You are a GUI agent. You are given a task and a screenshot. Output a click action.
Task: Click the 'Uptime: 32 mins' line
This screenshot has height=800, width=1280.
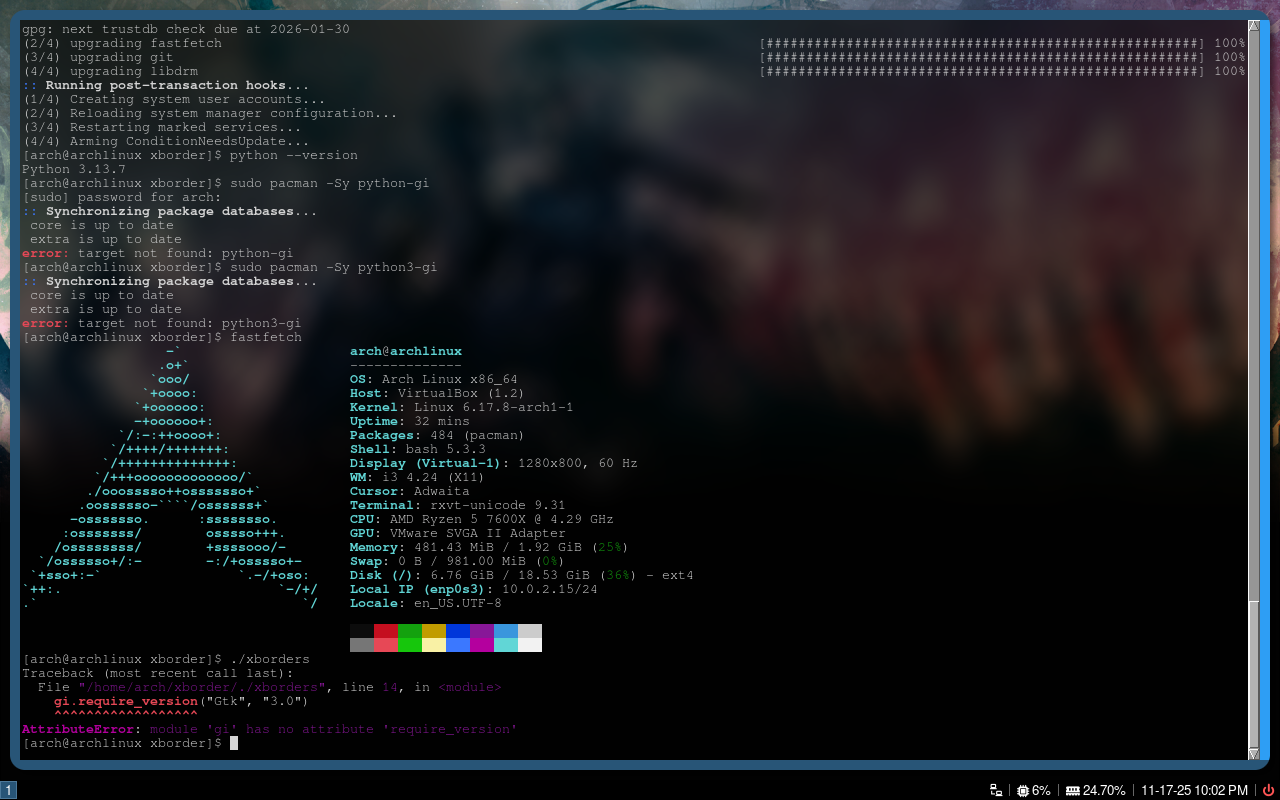(410, 421)
